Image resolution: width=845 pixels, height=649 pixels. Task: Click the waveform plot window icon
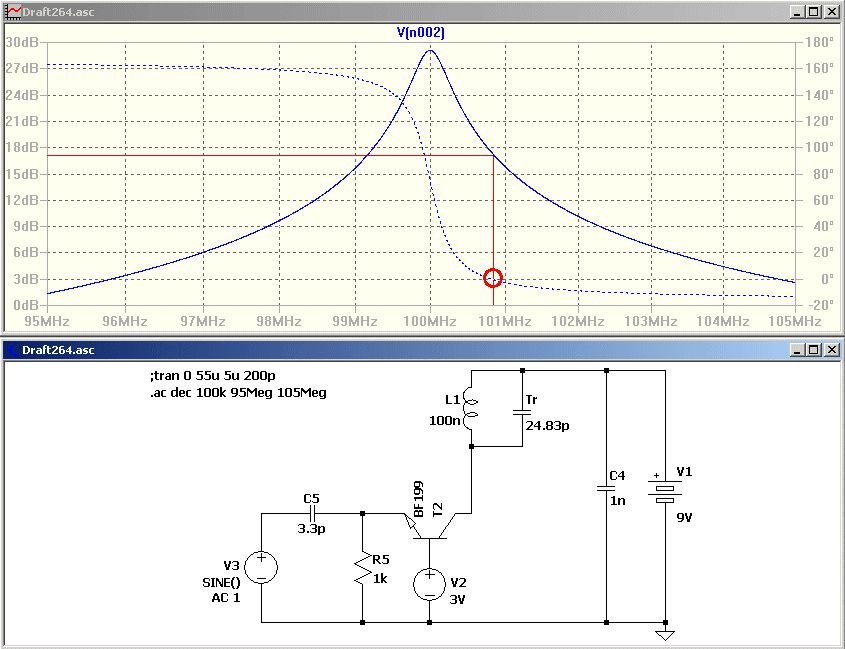(12, 11)
